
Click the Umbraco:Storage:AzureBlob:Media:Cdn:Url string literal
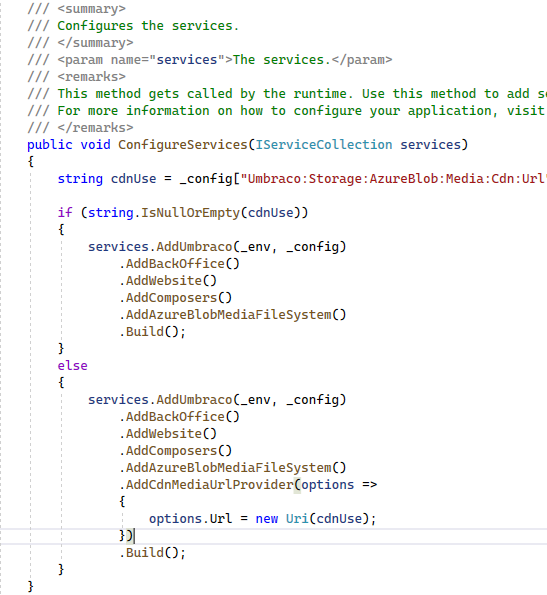coord(395,179)
